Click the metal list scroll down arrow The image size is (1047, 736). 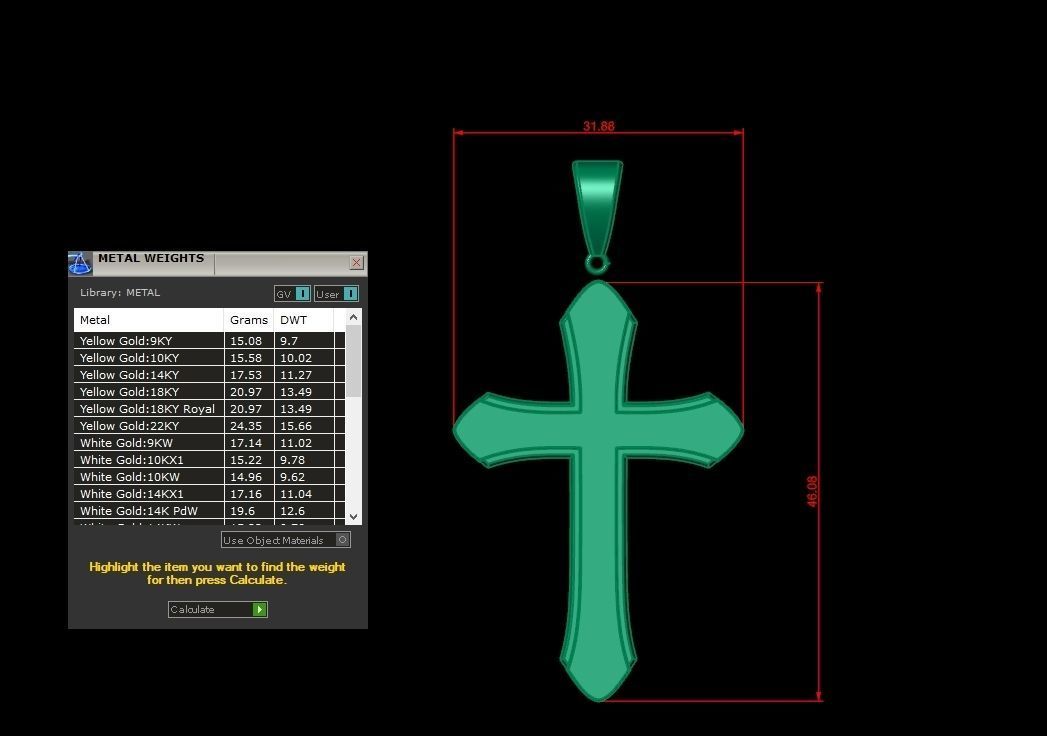354,516
